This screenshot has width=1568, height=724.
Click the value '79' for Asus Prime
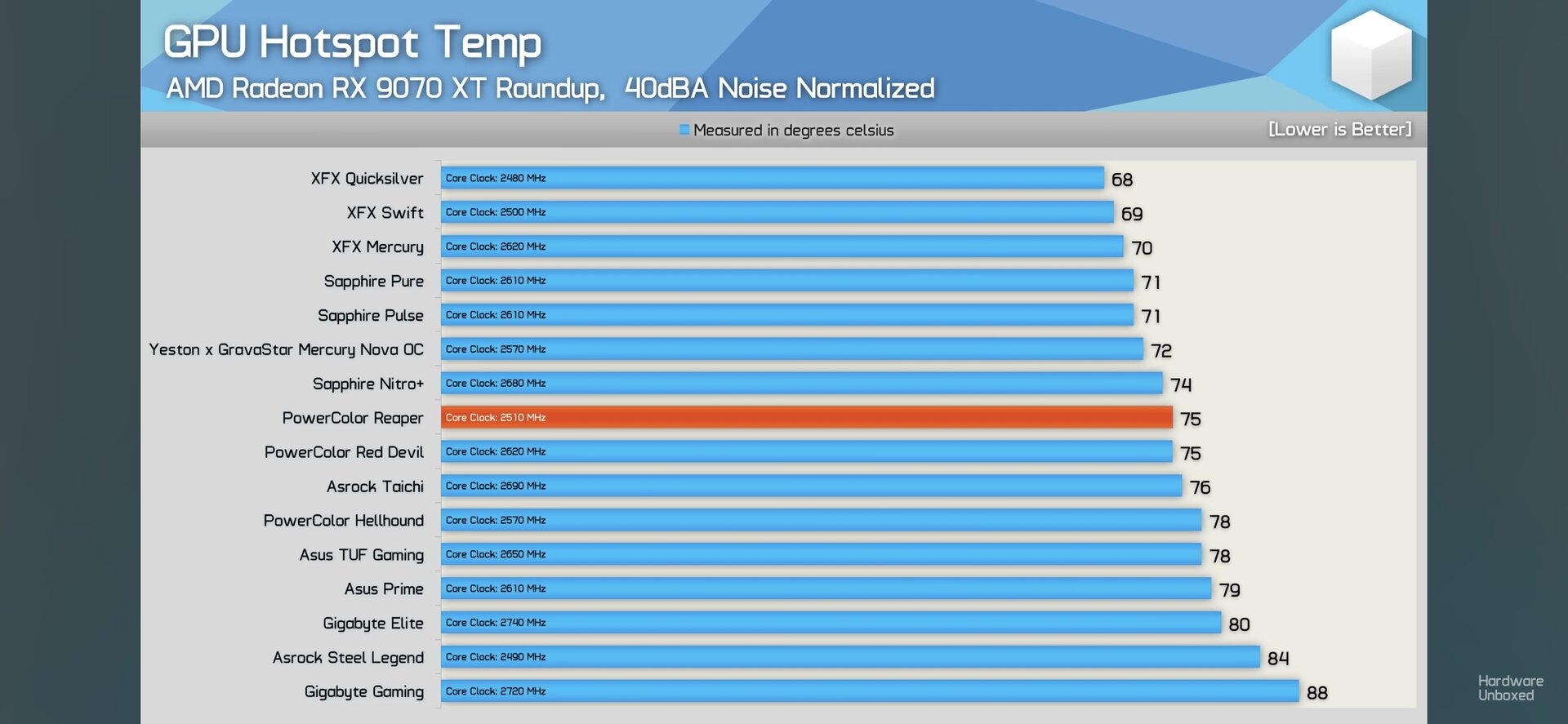1230,590
